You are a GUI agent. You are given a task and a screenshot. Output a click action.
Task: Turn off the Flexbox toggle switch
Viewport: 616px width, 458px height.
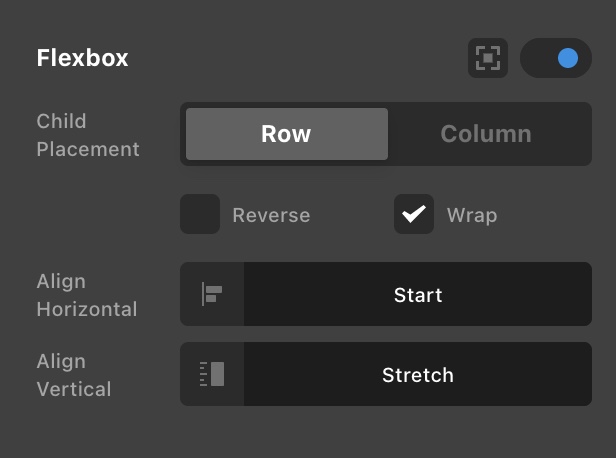pos(555,58)
